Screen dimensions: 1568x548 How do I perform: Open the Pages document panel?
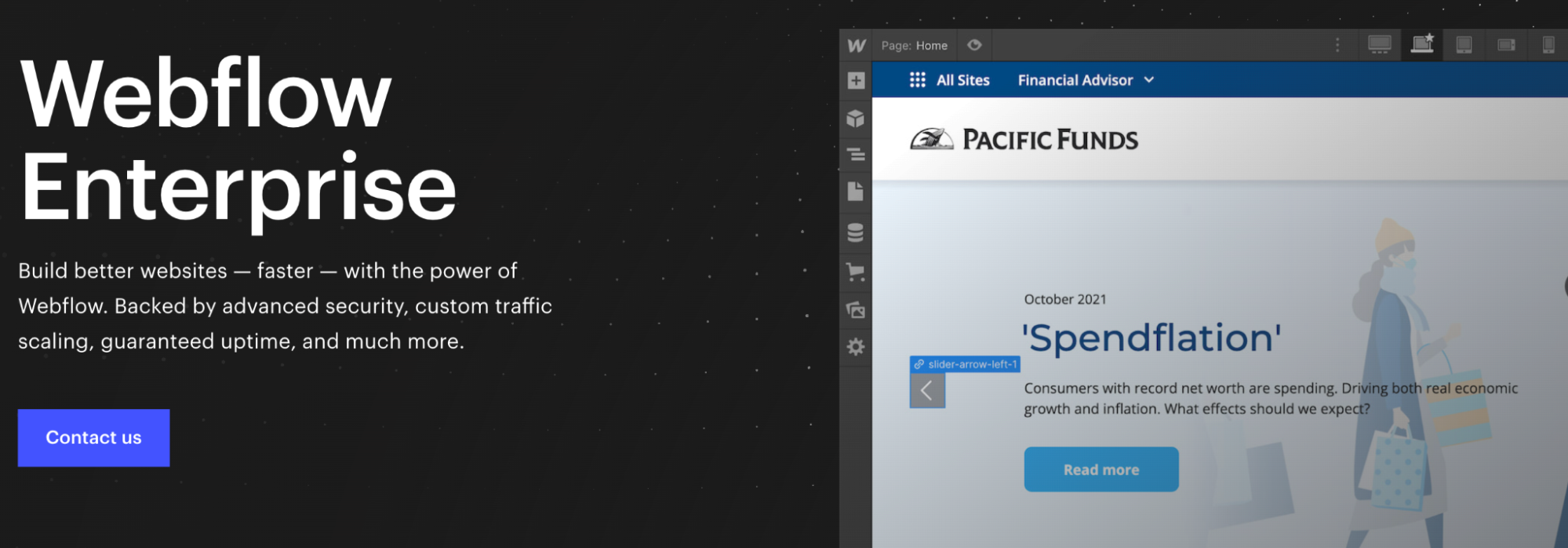tap(856, 191)
